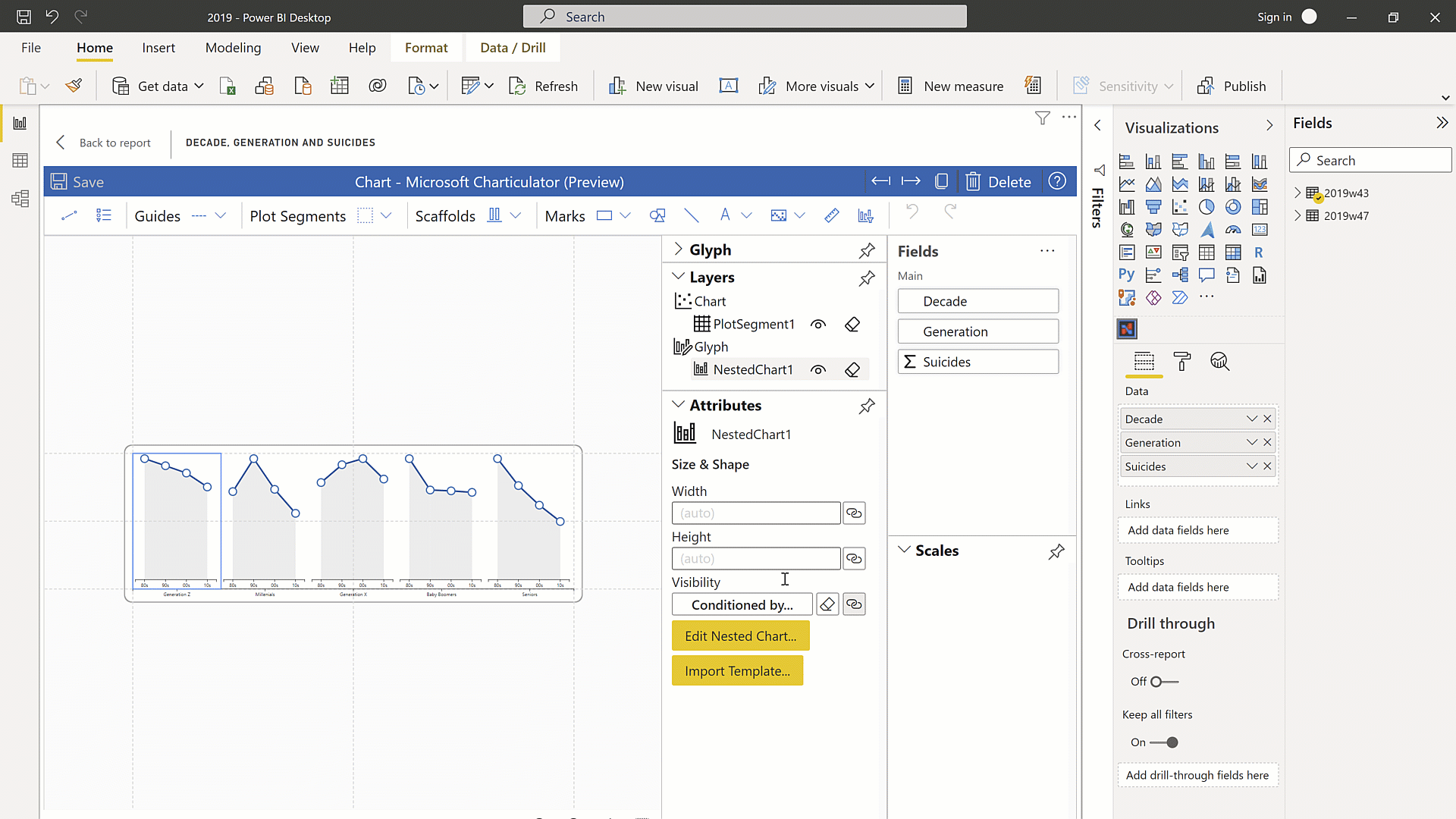Select the Line mark tool
Viewport: 1456px width, 819px height.
tap(691, 215)
